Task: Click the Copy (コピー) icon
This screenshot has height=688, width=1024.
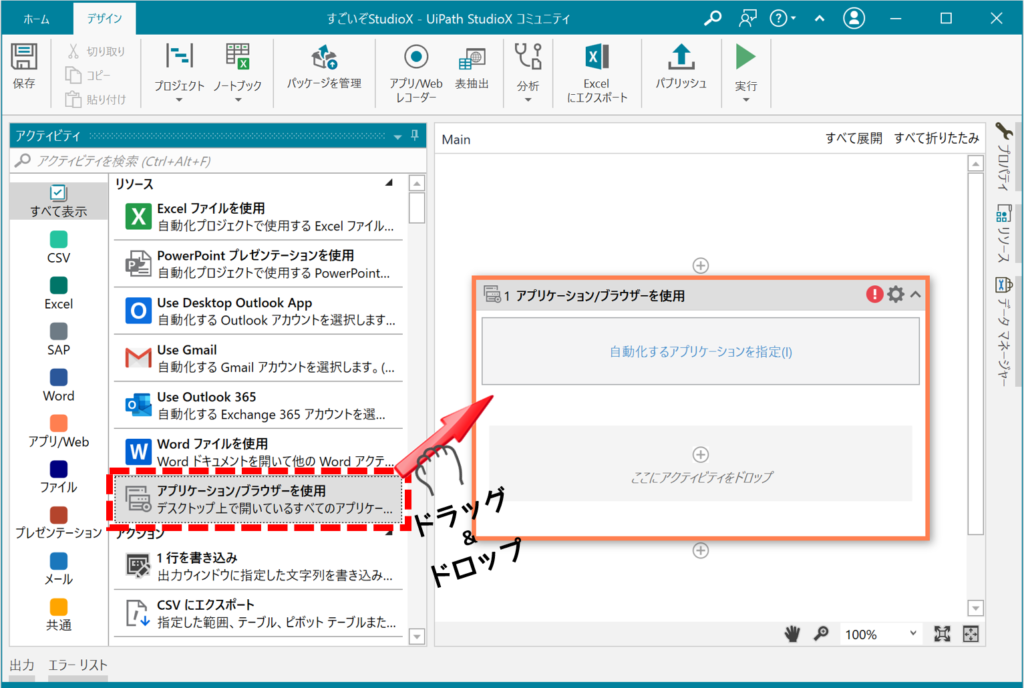Action: click(x=73, y=75)
